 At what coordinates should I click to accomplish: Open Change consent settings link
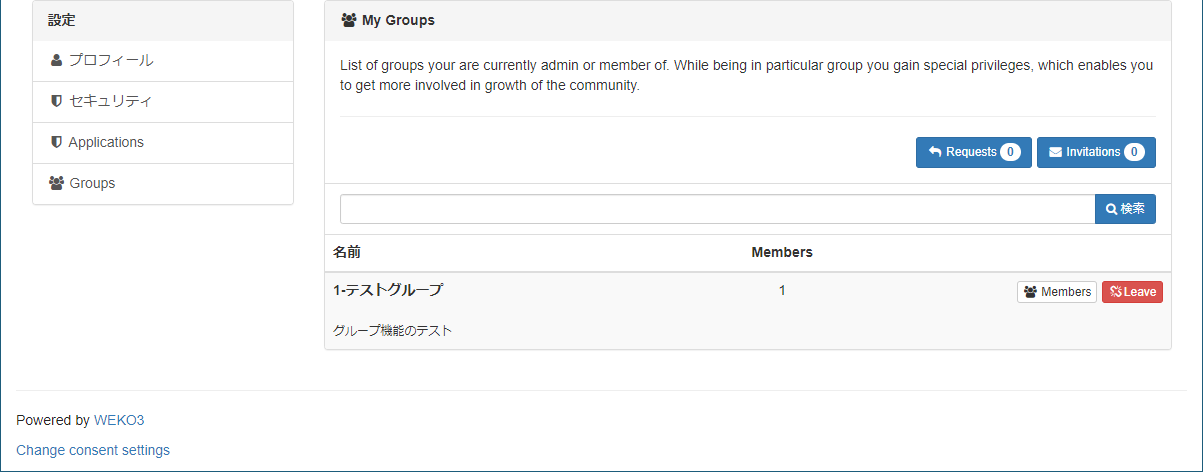click(x=93, y=450)
